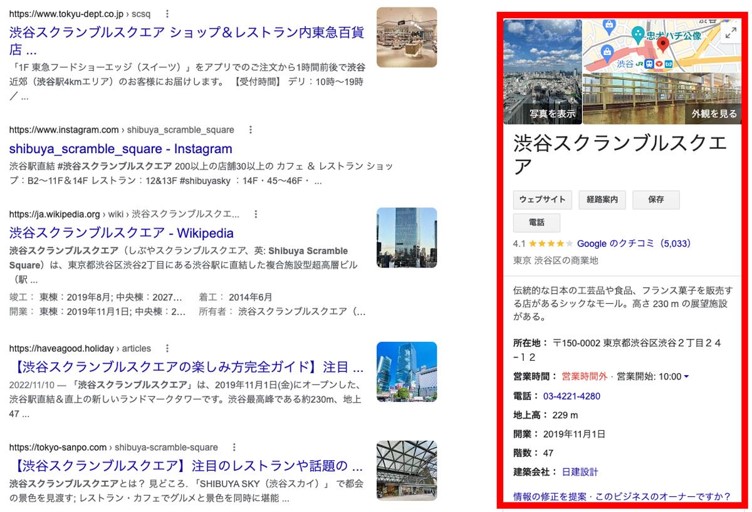
Task: Open 渋谷スクランブルスクエアの楽しみ方完全ガイド result
Action: point(186,367)
